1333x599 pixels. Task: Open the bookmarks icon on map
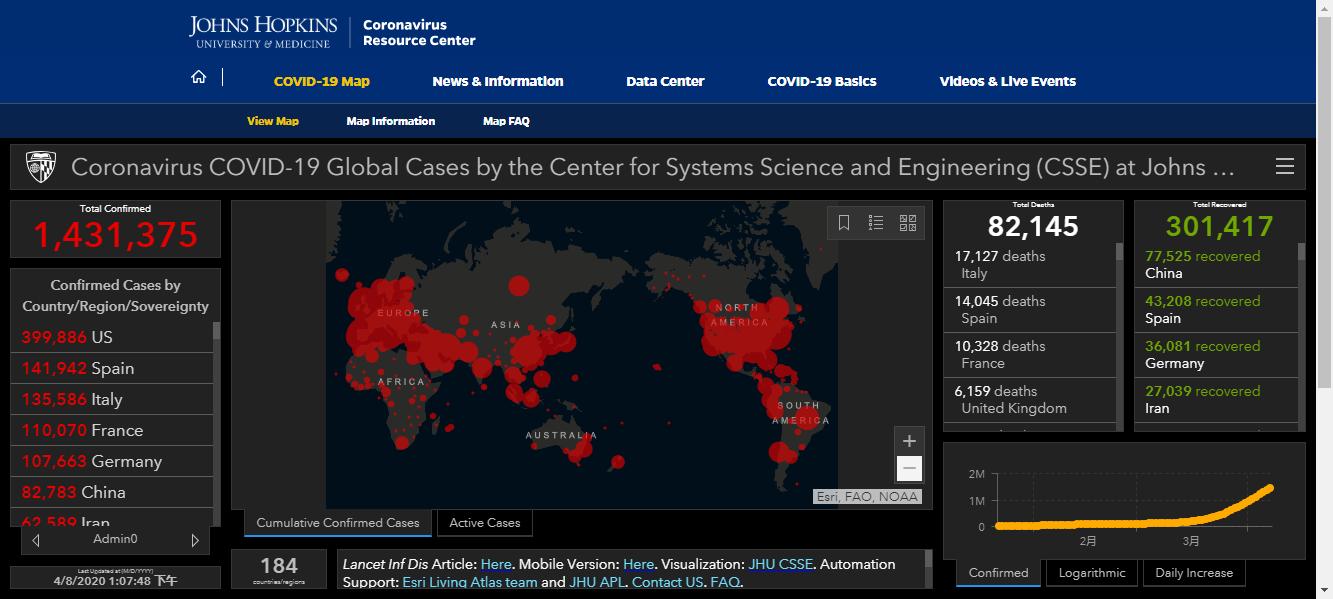coord(844,223)
